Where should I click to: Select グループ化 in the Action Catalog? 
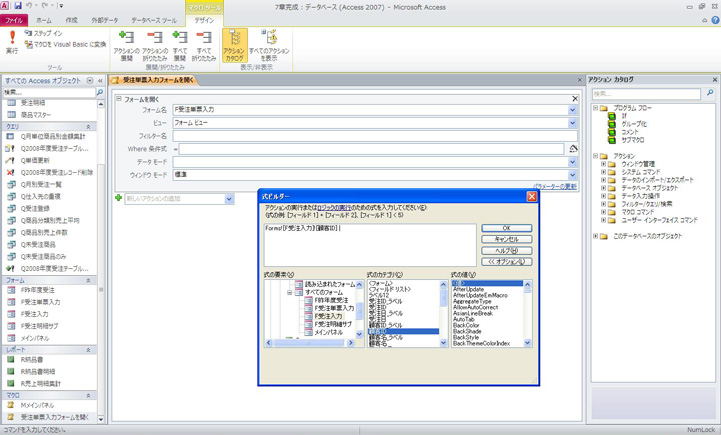pyautogui.click(x=634, y=124)
